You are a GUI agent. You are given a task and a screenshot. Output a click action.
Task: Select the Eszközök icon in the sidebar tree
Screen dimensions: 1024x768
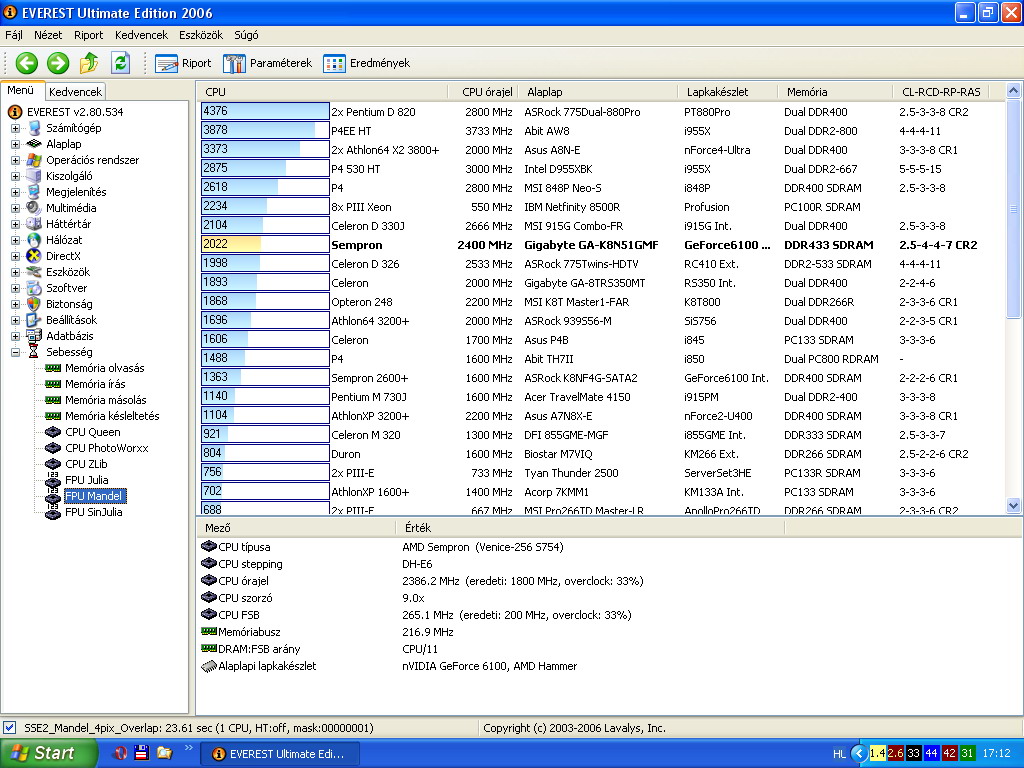click(34, 272)
